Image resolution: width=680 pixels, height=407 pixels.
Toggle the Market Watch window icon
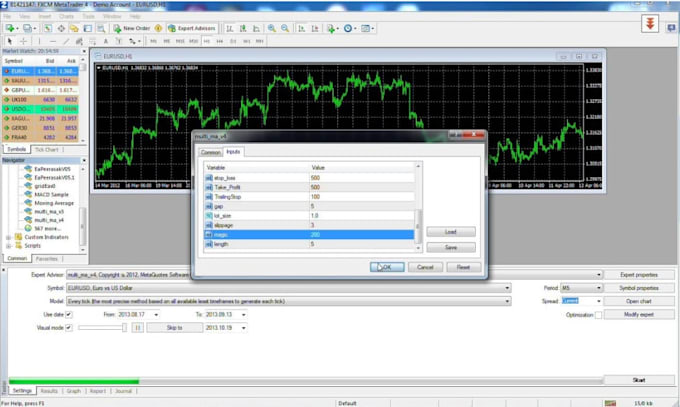click(48, 28)
